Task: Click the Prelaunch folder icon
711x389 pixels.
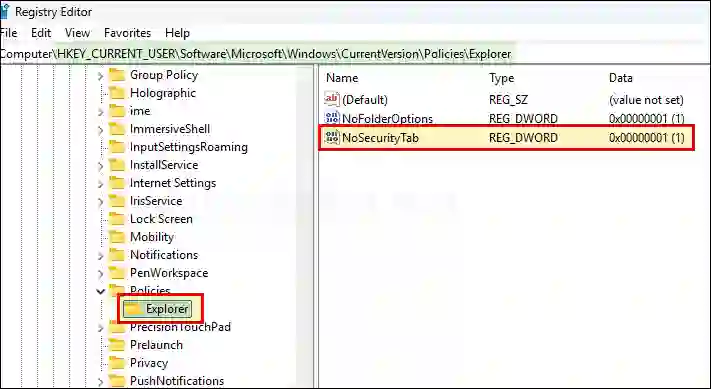Action: pyautogui.click(x=117, y=345)
